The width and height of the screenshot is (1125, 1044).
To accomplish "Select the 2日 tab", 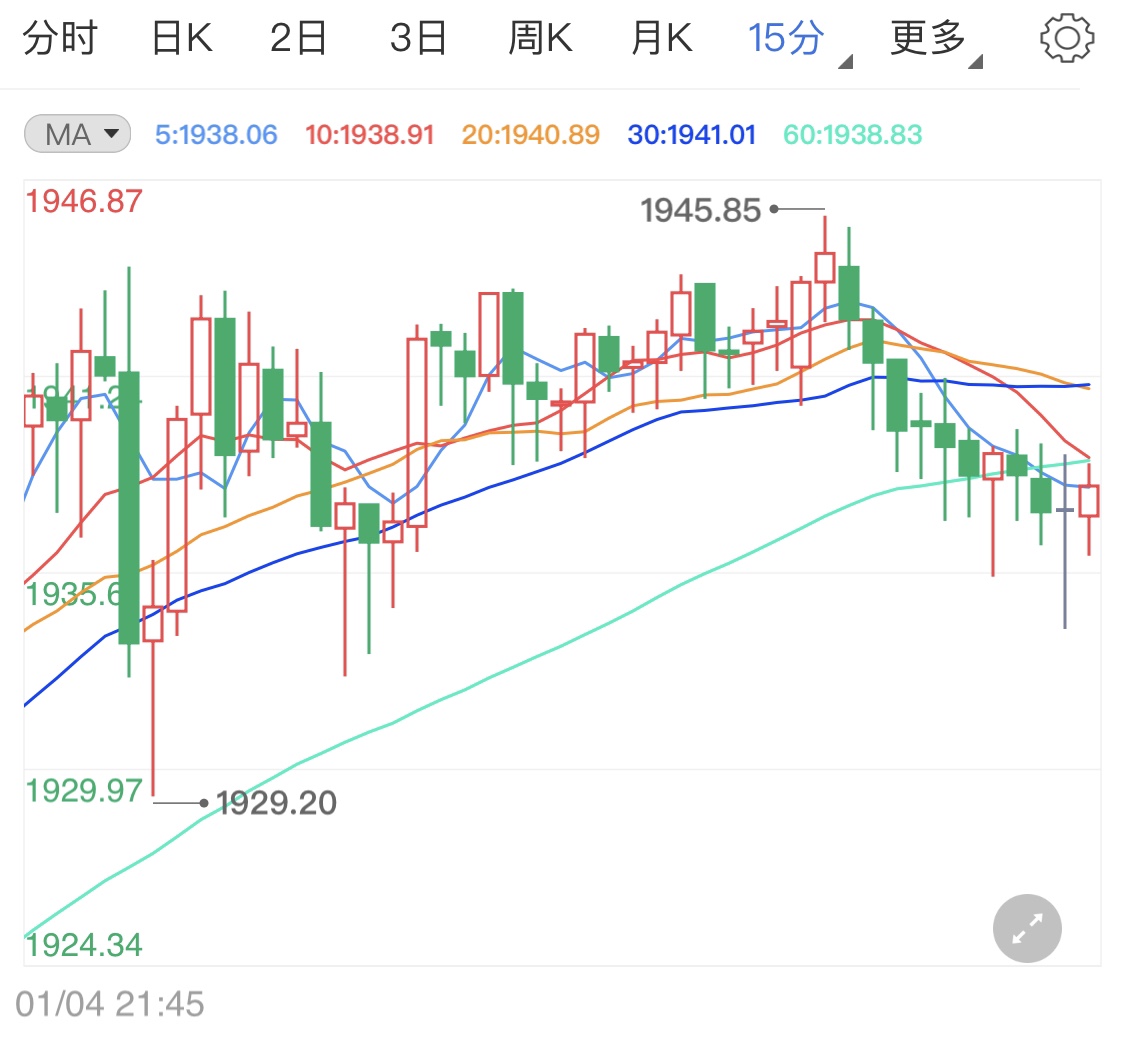I will 298,38.
